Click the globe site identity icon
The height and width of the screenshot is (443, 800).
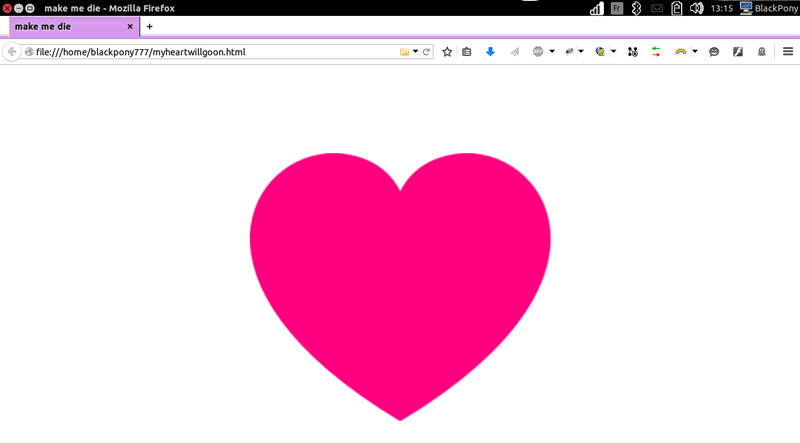(x=29, y=52)
